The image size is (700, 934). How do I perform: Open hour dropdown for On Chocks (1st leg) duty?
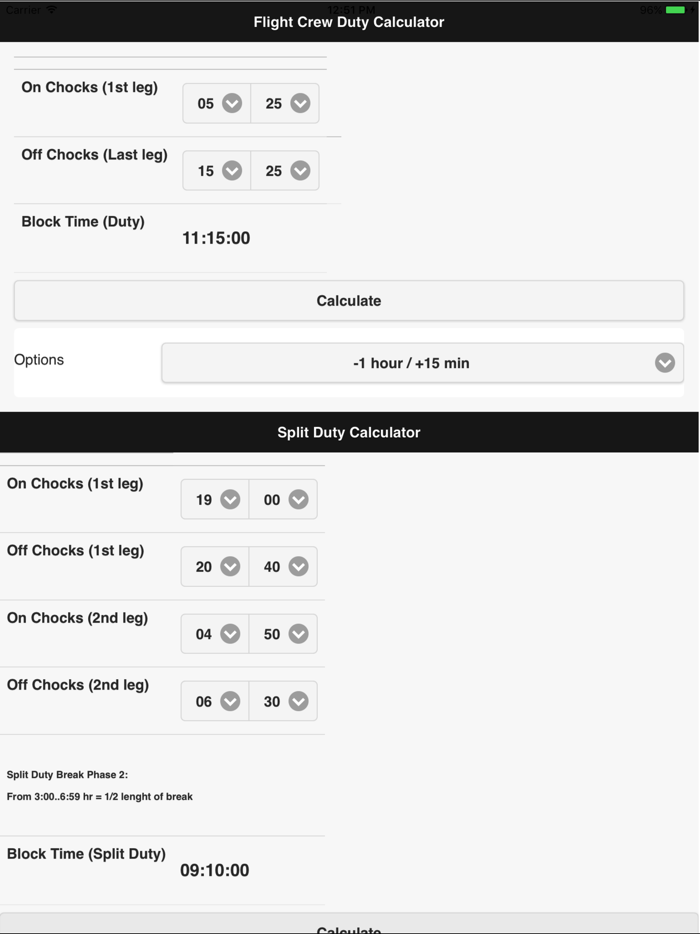pos(217,103)
